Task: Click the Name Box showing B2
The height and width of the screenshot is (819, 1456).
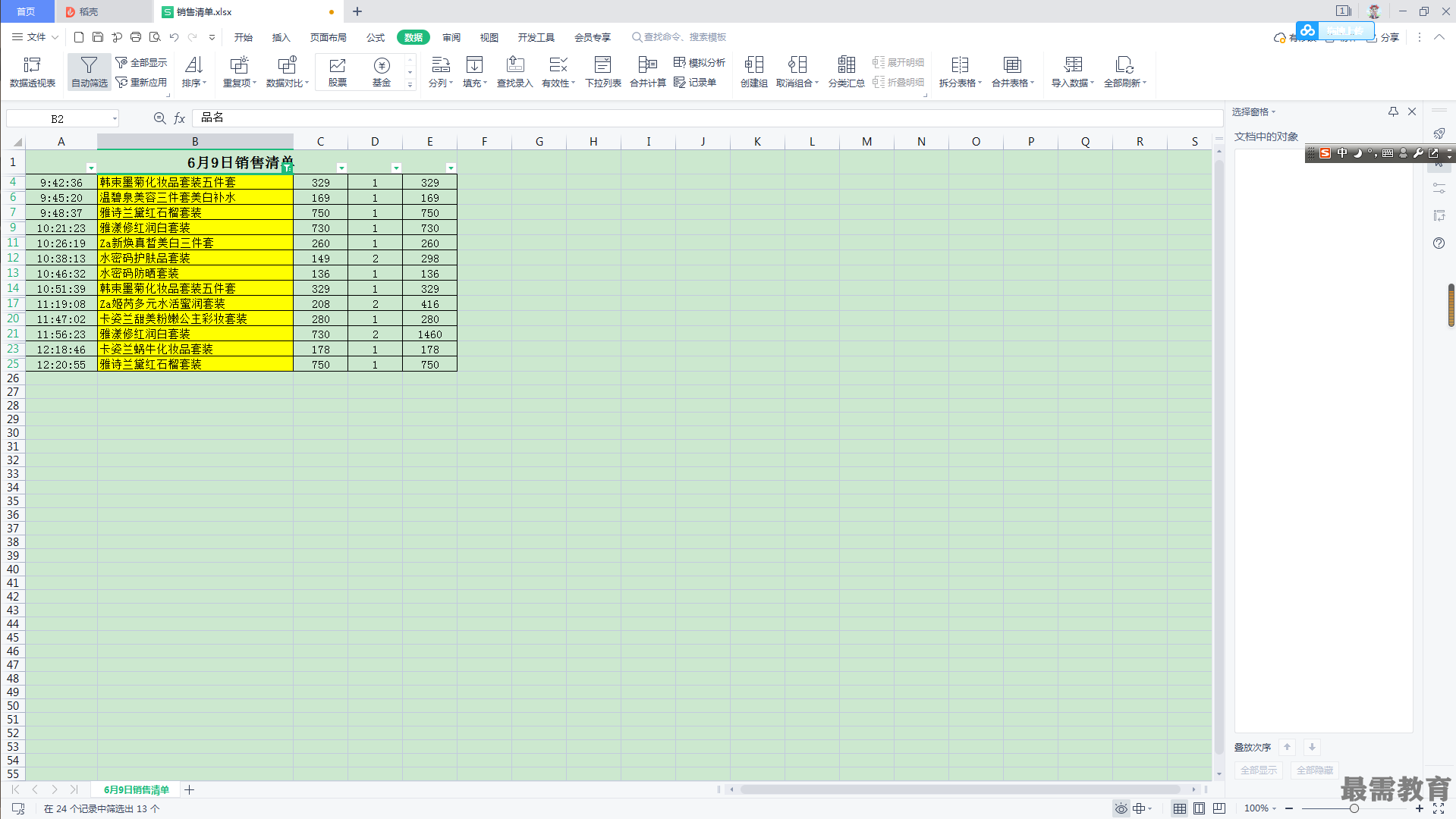Action: point(62,118)
